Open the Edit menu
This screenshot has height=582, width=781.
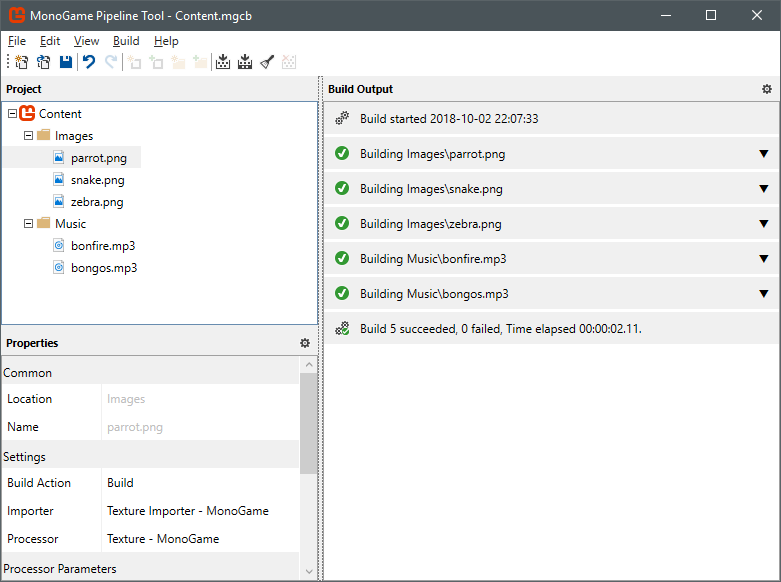(50, 41)
